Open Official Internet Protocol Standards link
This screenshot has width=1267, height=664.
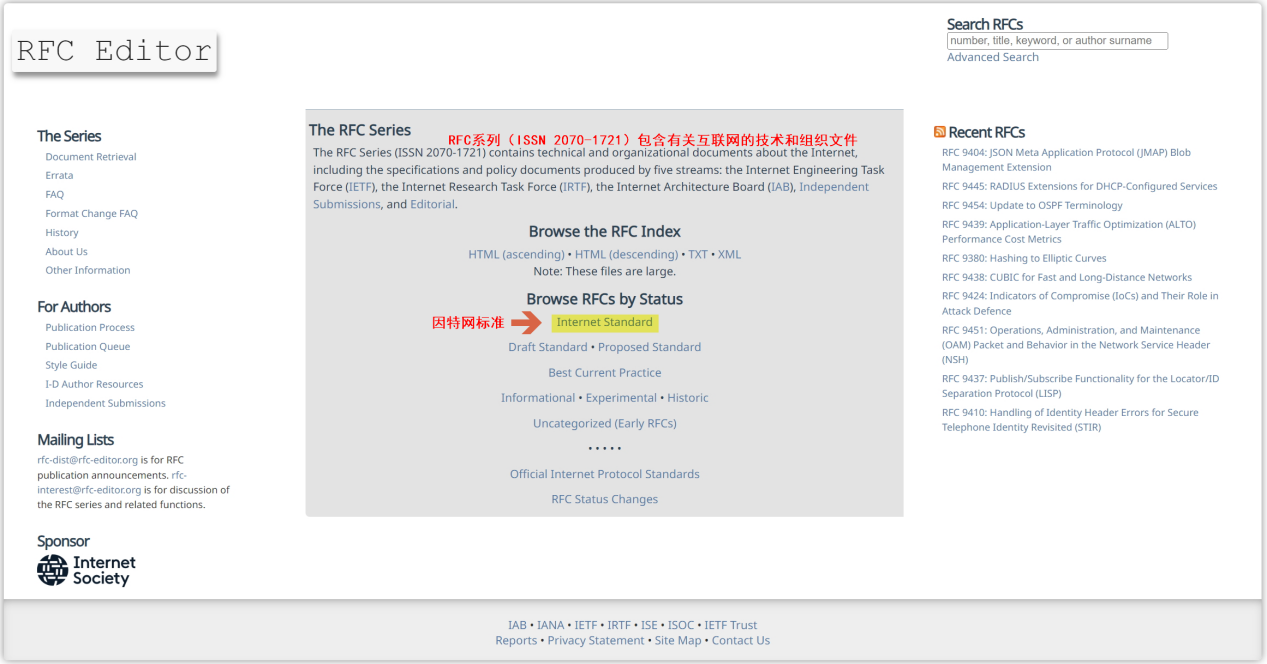[x=605, y=474]
